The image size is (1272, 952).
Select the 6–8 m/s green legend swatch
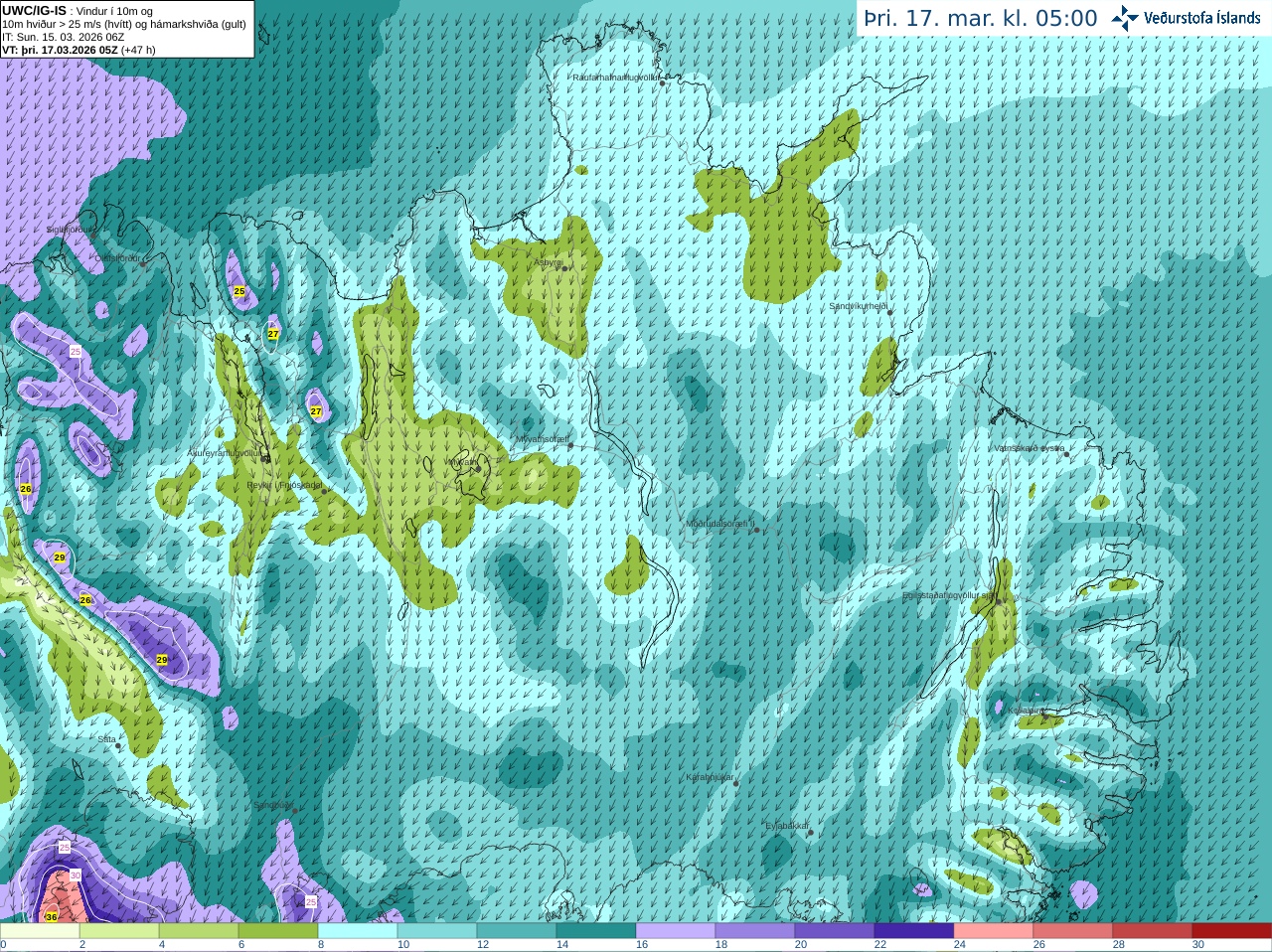click(278, 931)
